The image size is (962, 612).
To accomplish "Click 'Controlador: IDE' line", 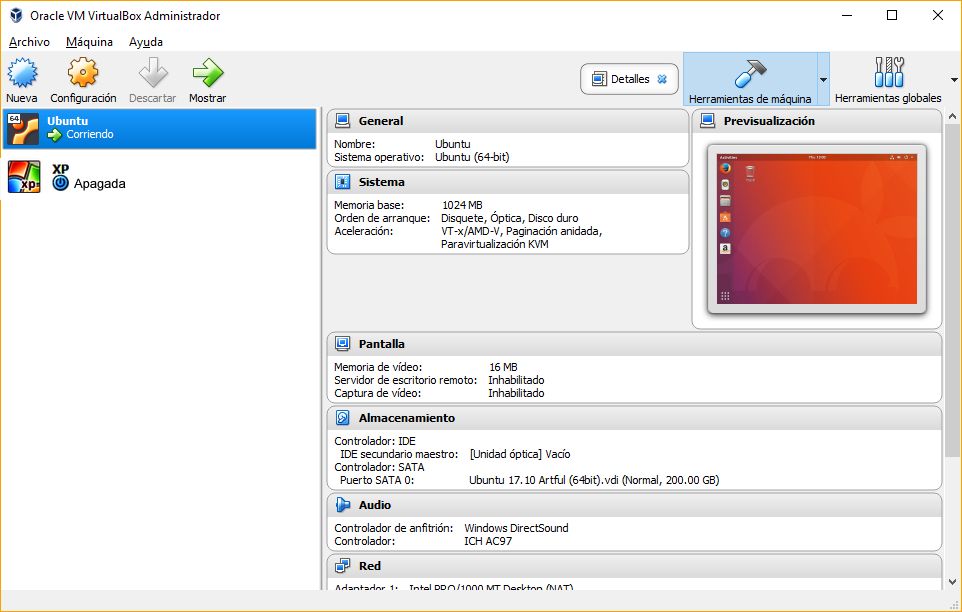I will pyautogui.click(x=375, y=442).
